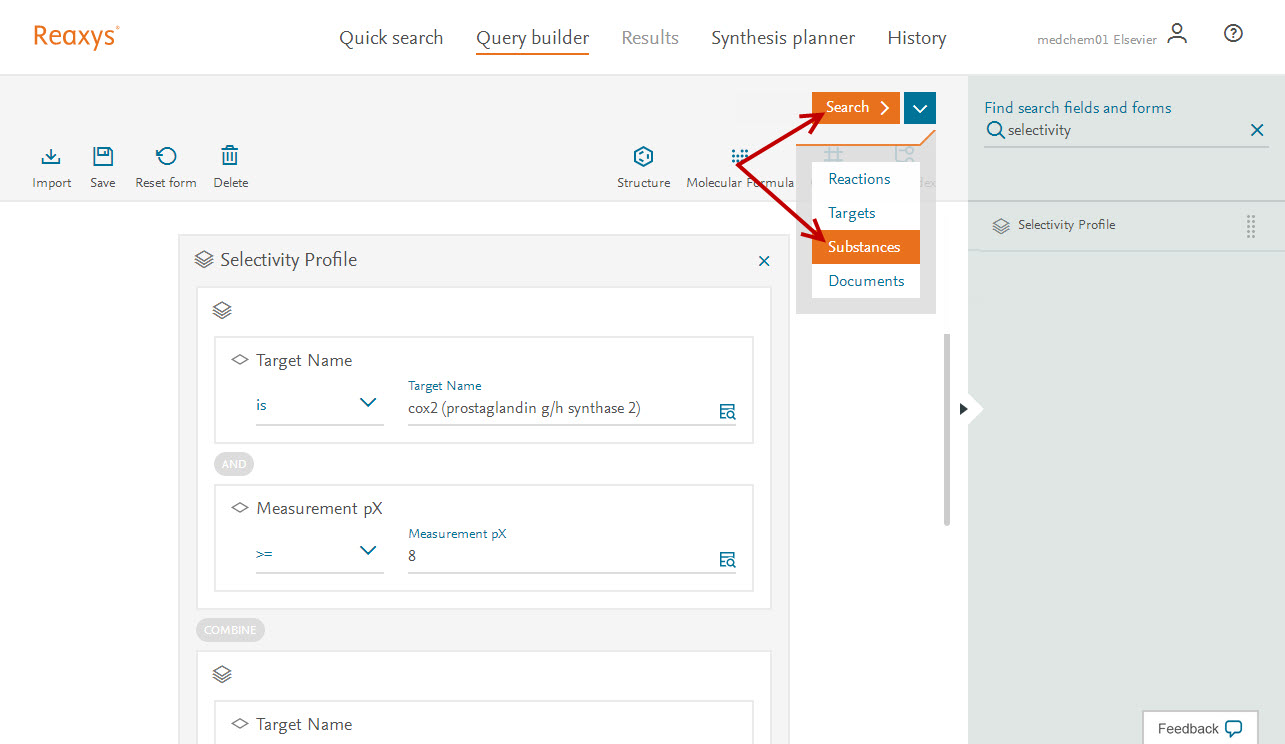Open the help question mark icon
This screenshot has width=1285, height=744.
tap(1233, 34)
